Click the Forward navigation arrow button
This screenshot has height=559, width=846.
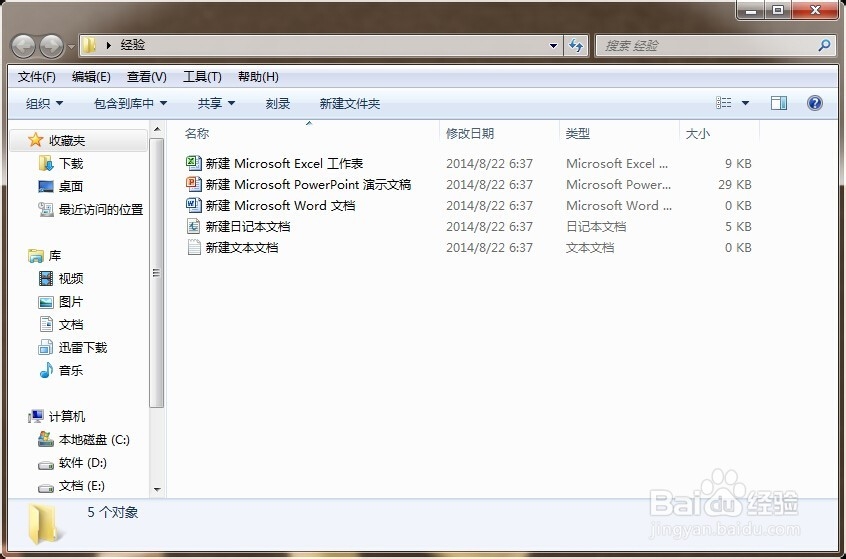[x=52, y=46]
